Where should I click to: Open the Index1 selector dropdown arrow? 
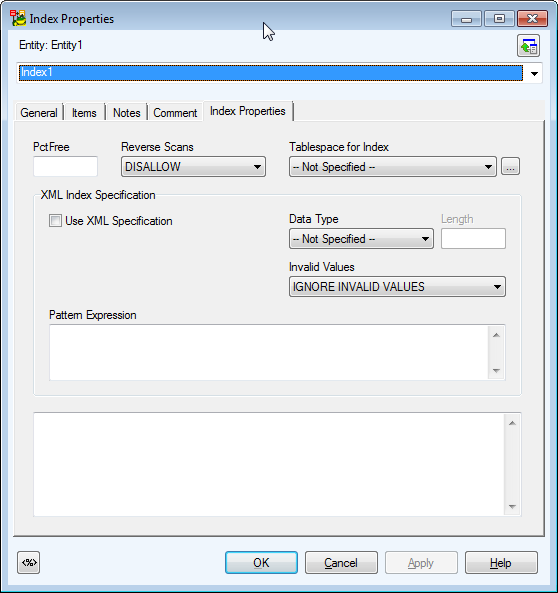tap(534, 73)
